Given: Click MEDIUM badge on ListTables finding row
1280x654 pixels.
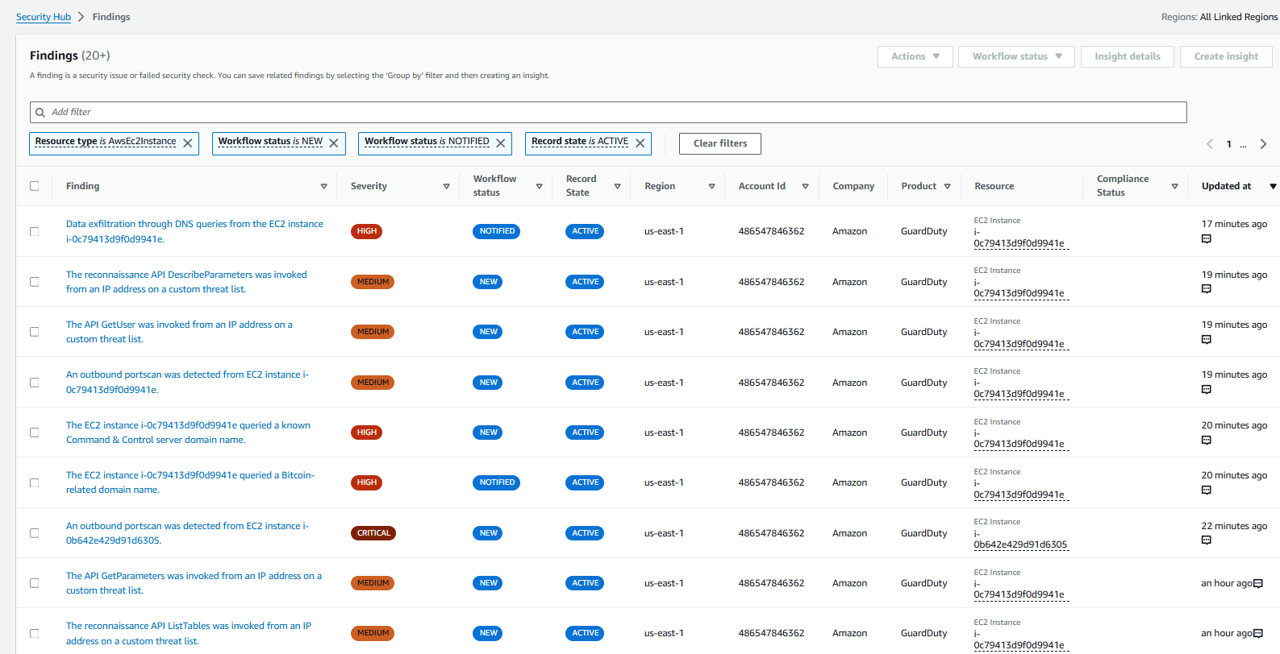Looking at the screenshot, I should point(373,633).
